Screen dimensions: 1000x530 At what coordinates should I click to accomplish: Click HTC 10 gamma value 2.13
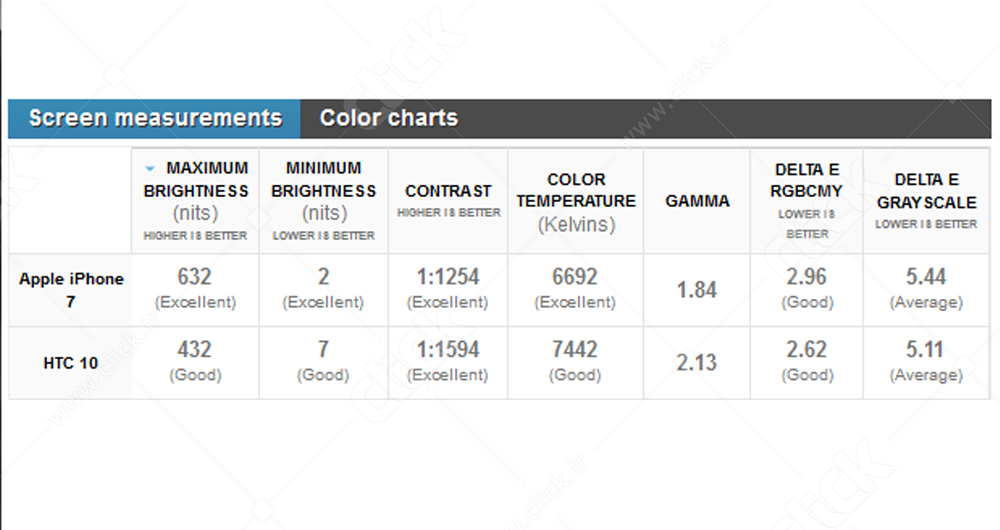tap(697, 363)
